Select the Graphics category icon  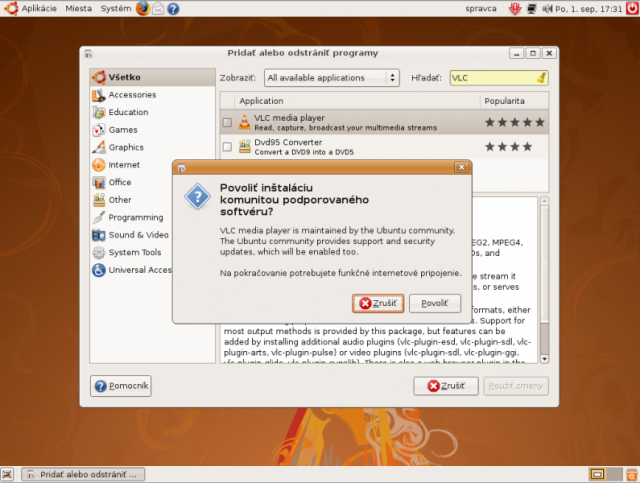[x=98, y=147]
